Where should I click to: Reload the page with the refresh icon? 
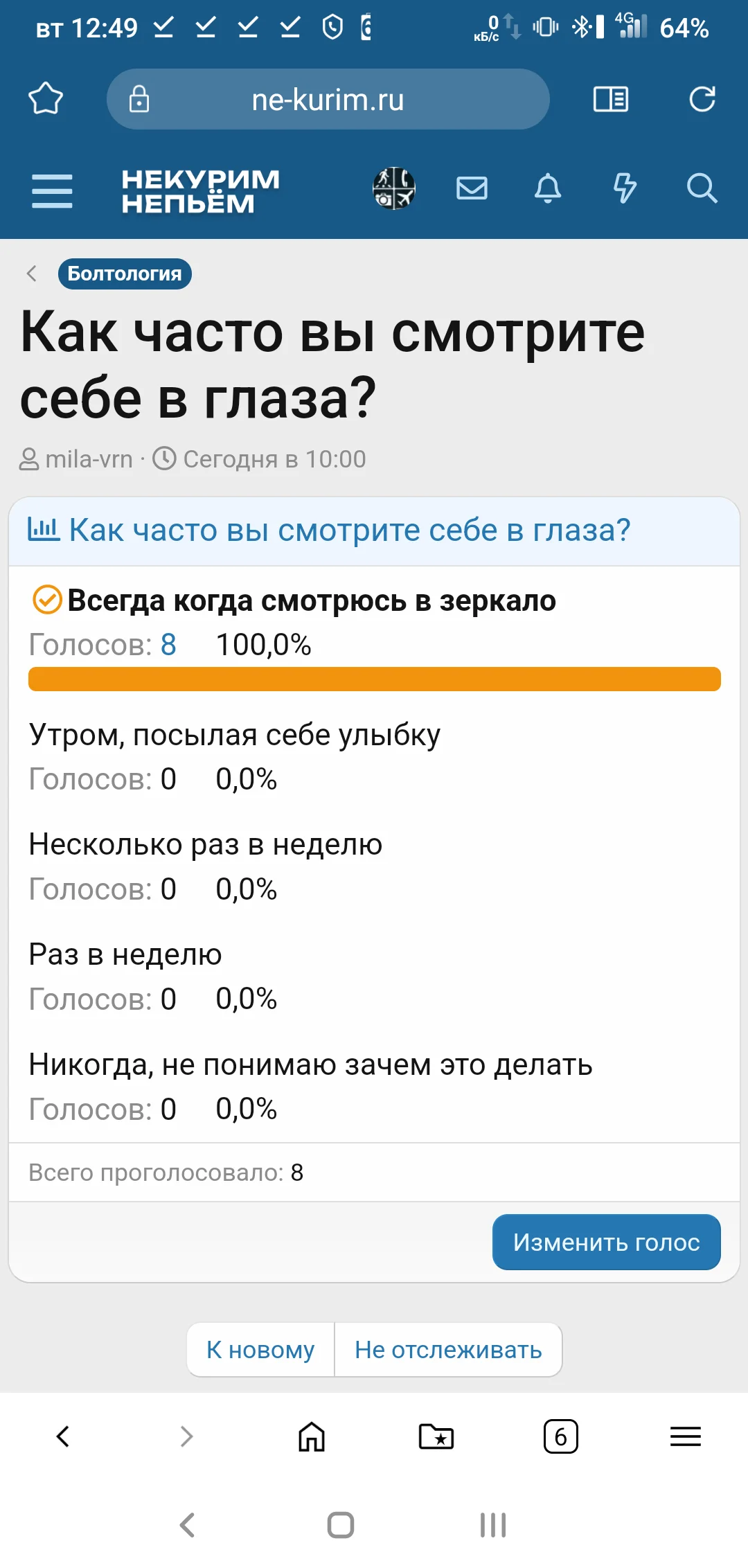[x=702, y=99]
